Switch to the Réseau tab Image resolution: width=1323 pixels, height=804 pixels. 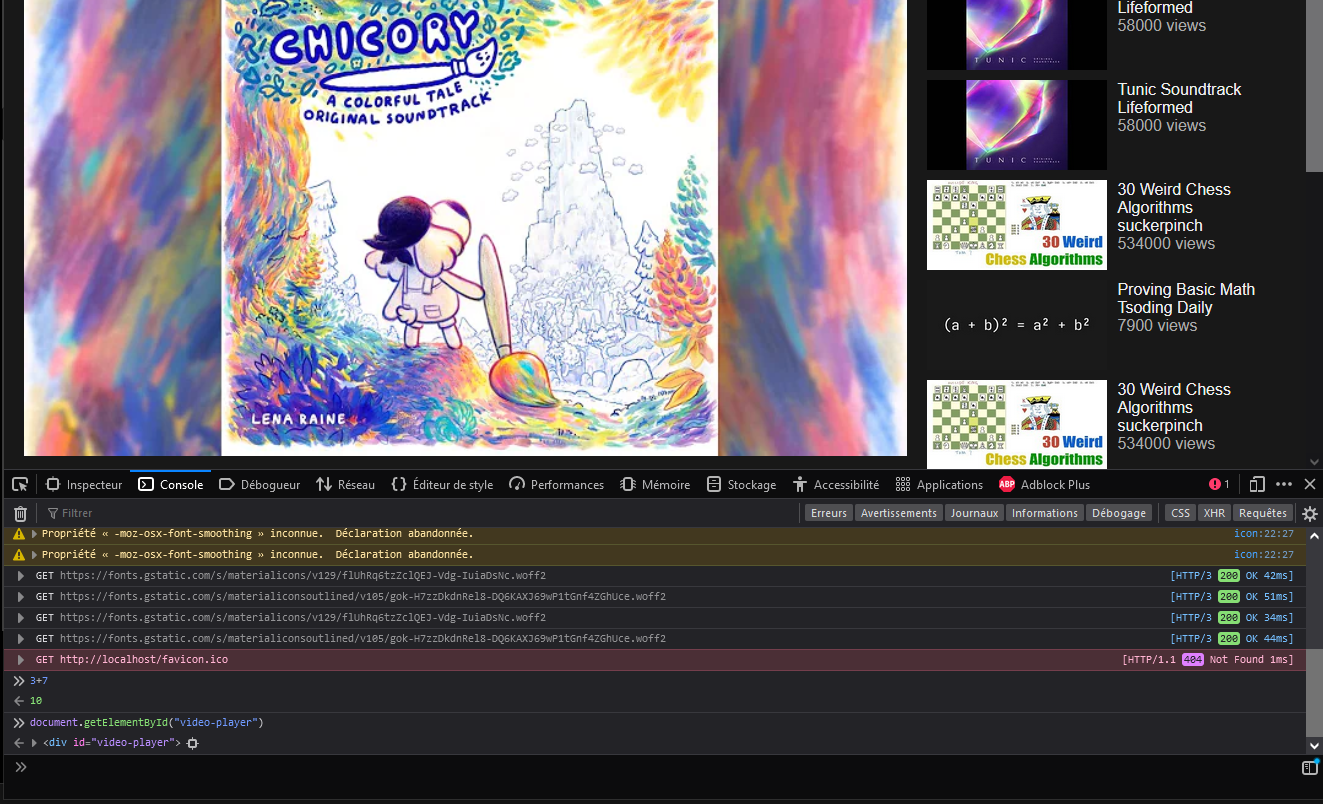coord(345,484)
